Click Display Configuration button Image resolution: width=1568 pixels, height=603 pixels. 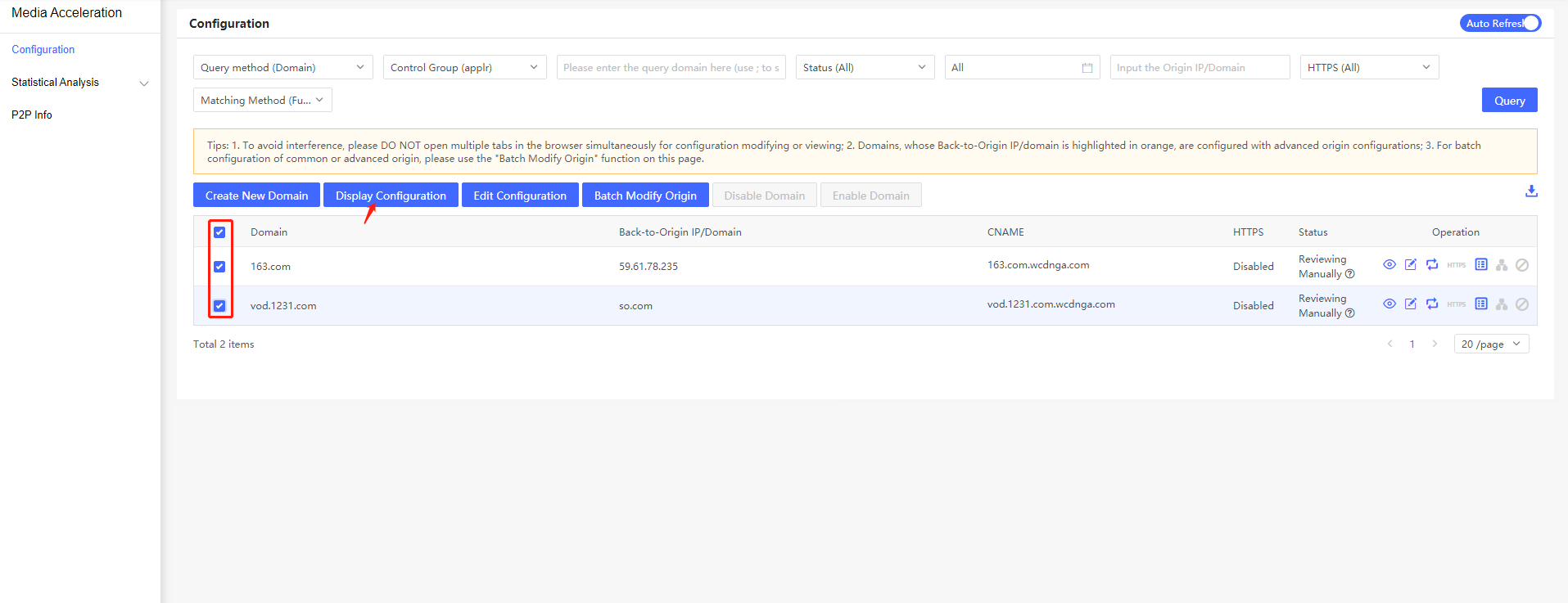391,195
